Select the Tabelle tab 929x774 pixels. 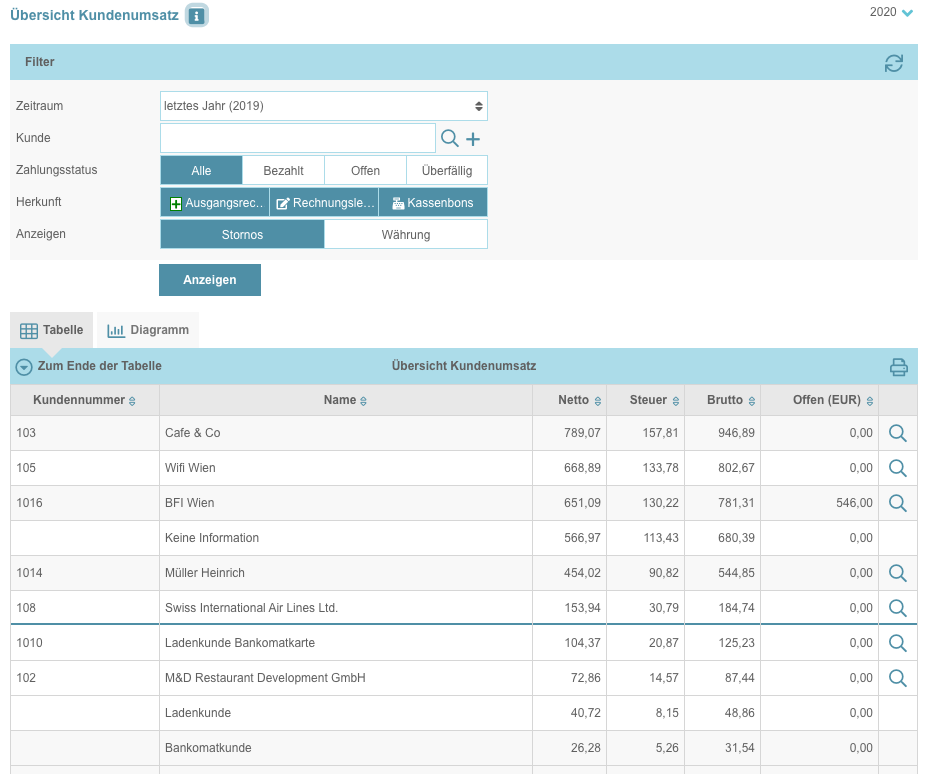(51, 330)
